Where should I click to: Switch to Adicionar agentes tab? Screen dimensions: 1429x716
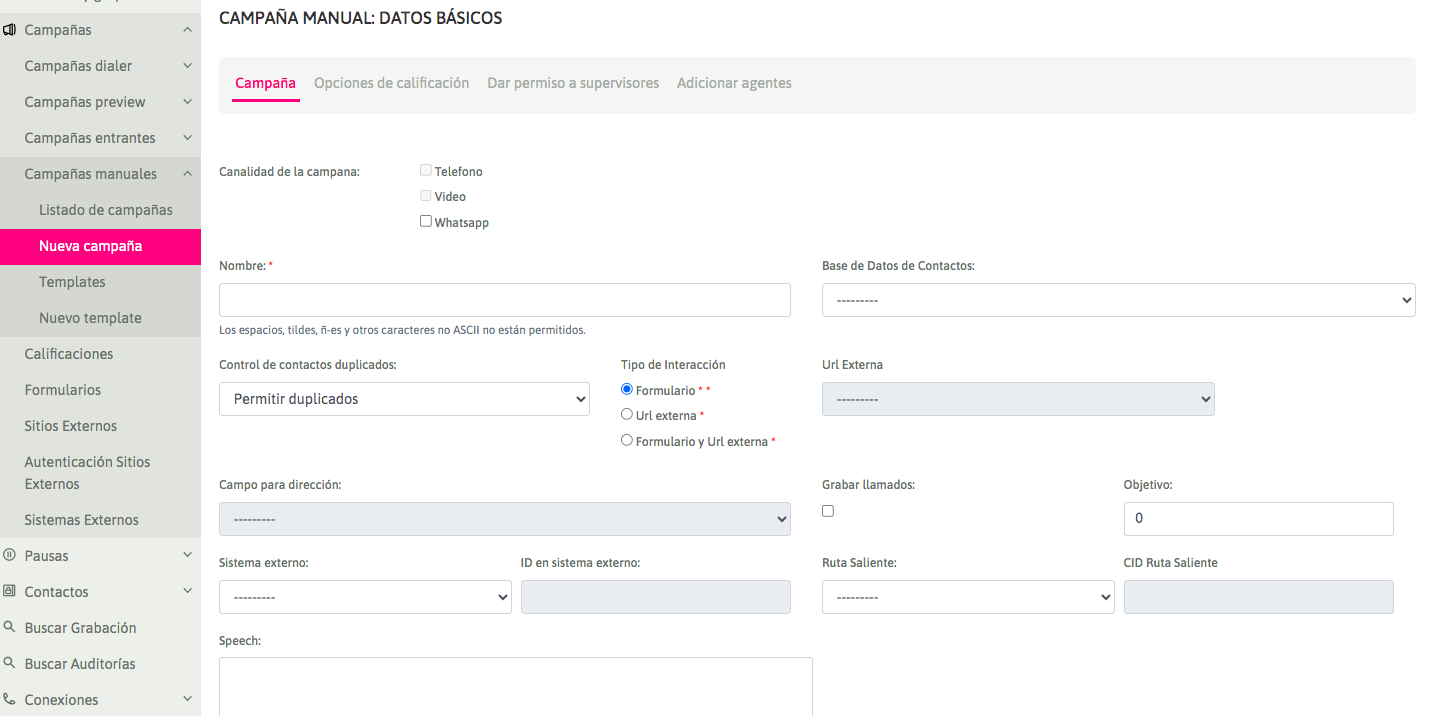point(734,83)
